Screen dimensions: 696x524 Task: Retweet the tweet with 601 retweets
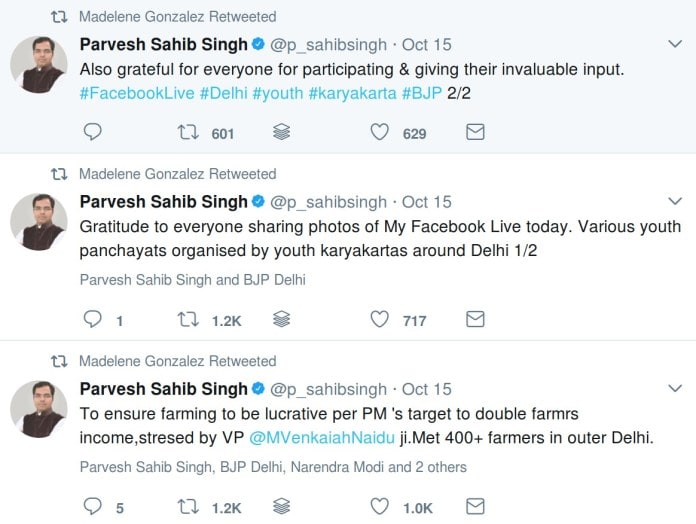(x=187, y=133)
